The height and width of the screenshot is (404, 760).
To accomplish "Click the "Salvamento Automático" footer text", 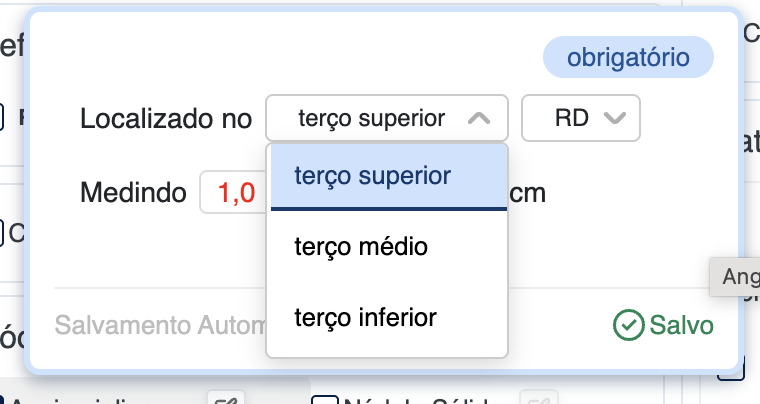I will [160, 325].
